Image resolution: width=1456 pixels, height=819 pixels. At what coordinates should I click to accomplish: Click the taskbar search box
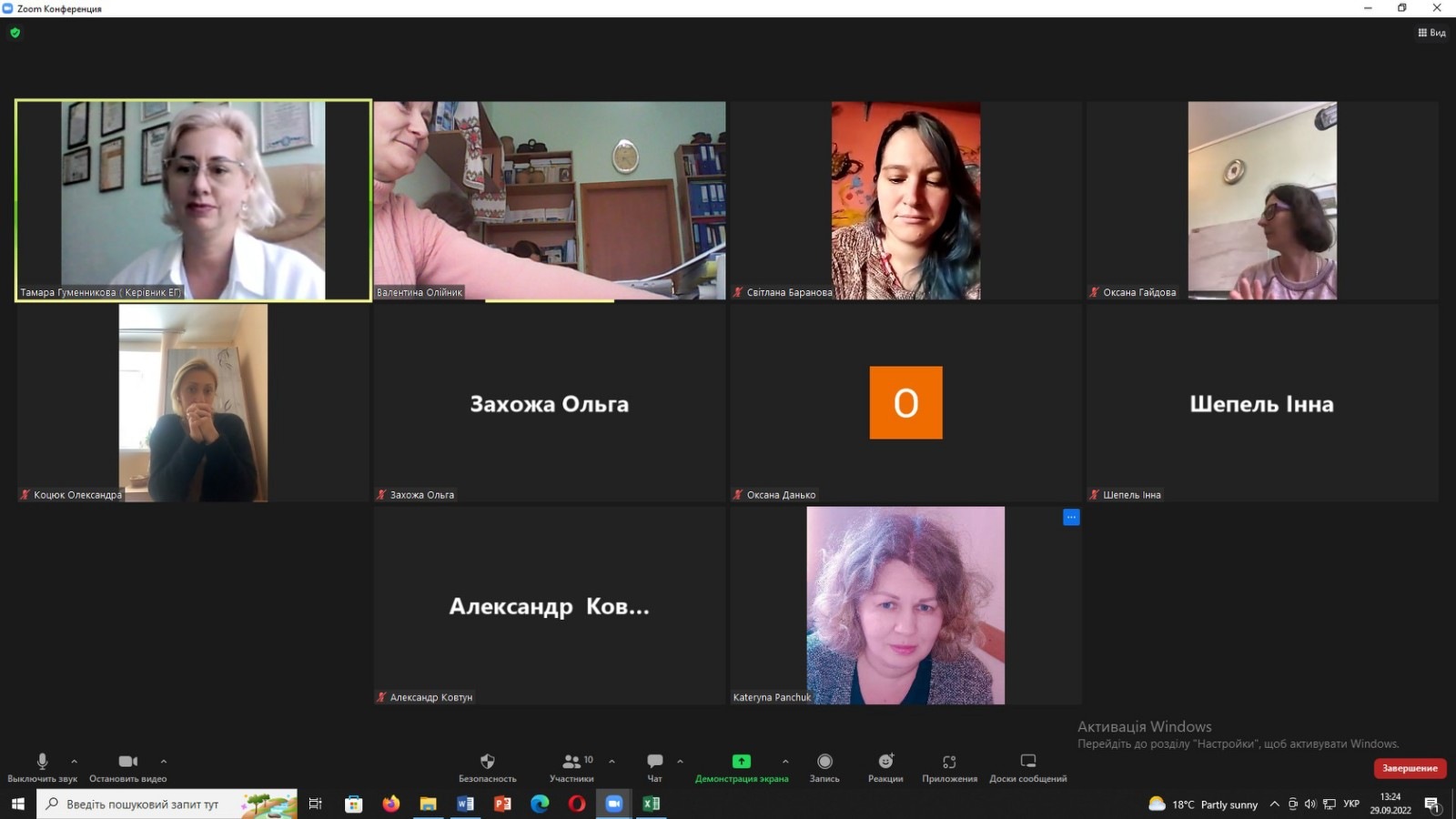167,804
